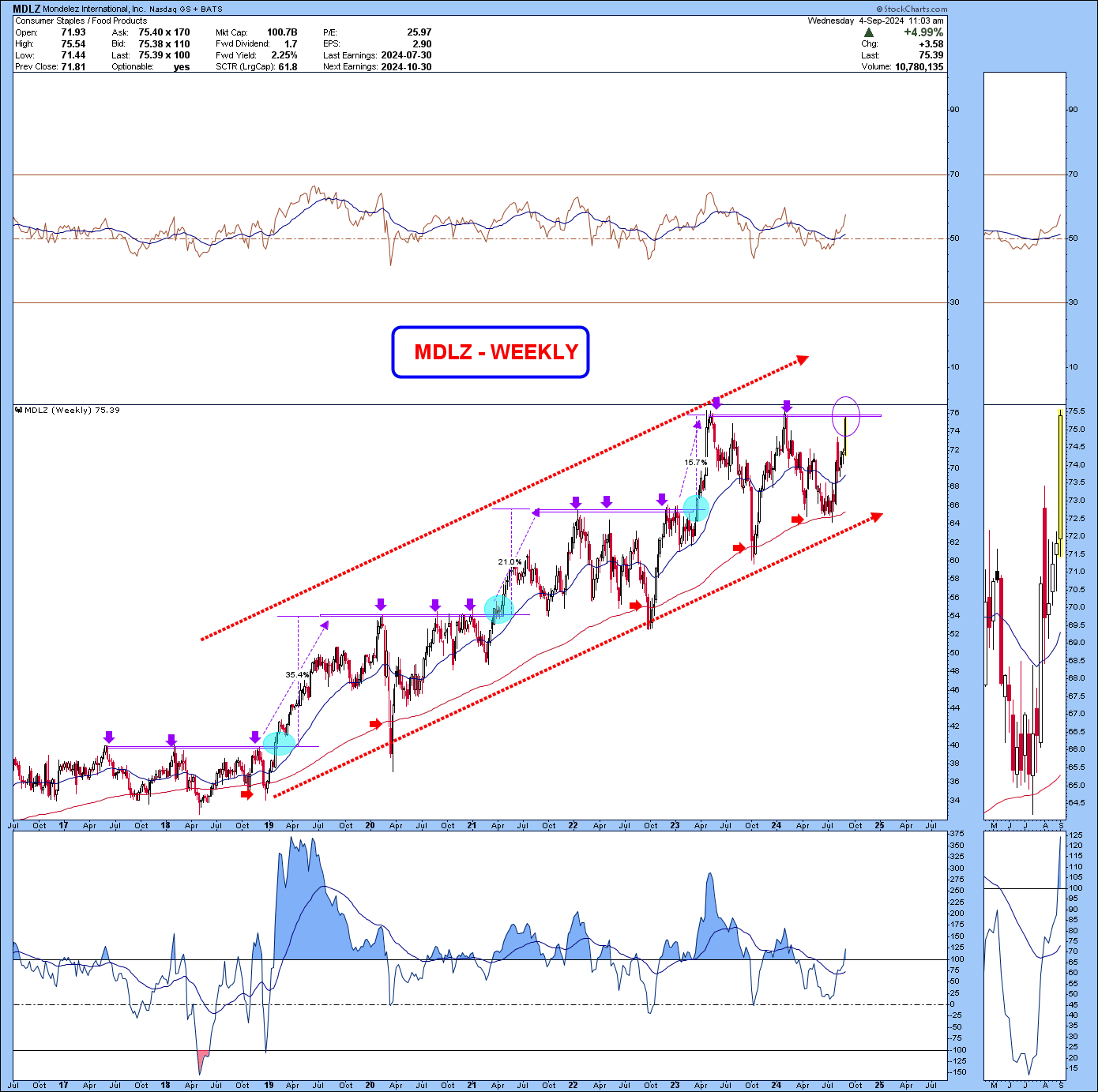
Task: Click the 35.4% gain annotation label
Action: point(297,675)
